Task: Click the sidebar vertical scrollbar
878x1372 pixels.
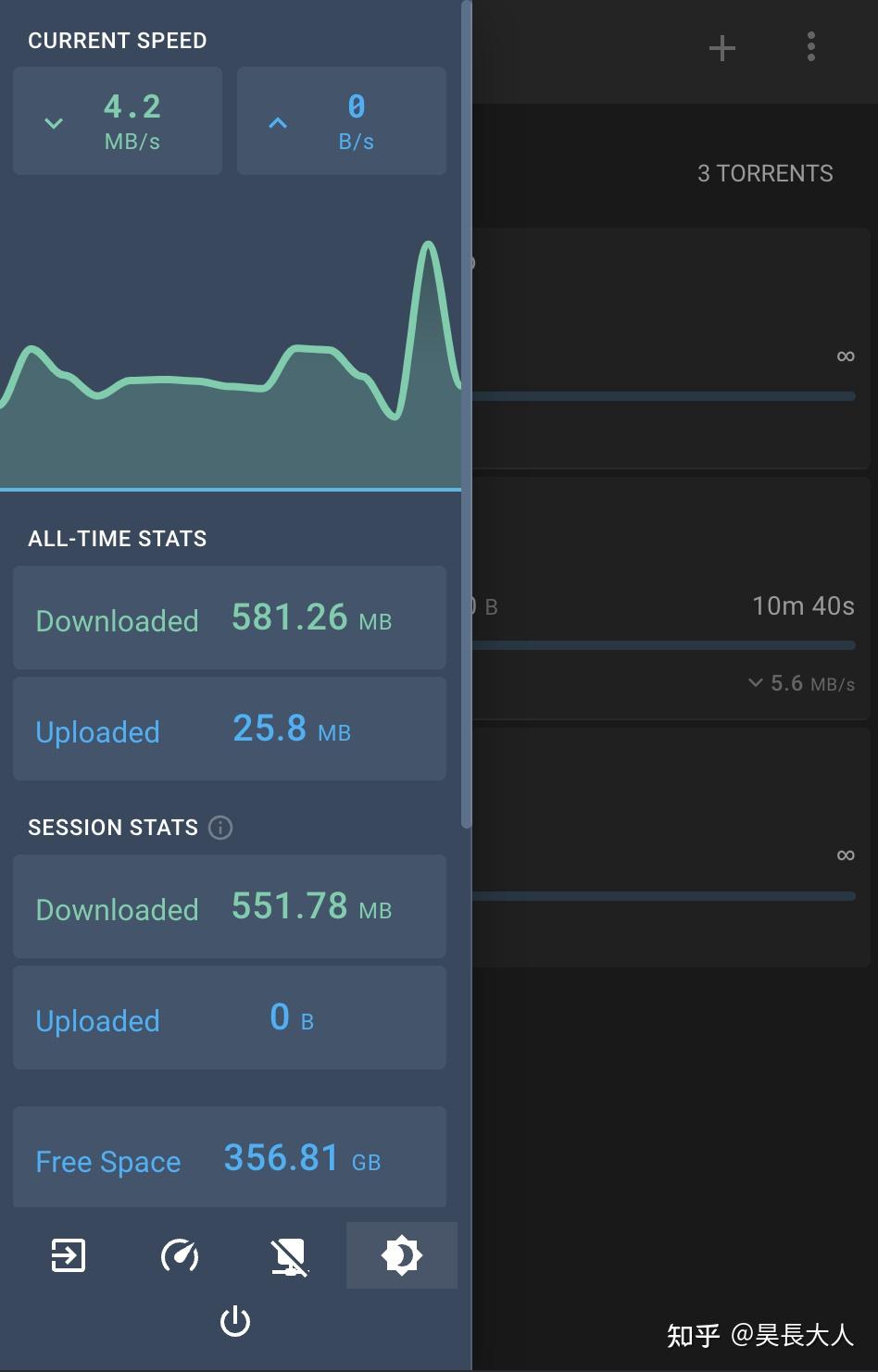Action: tap(467, 415)
